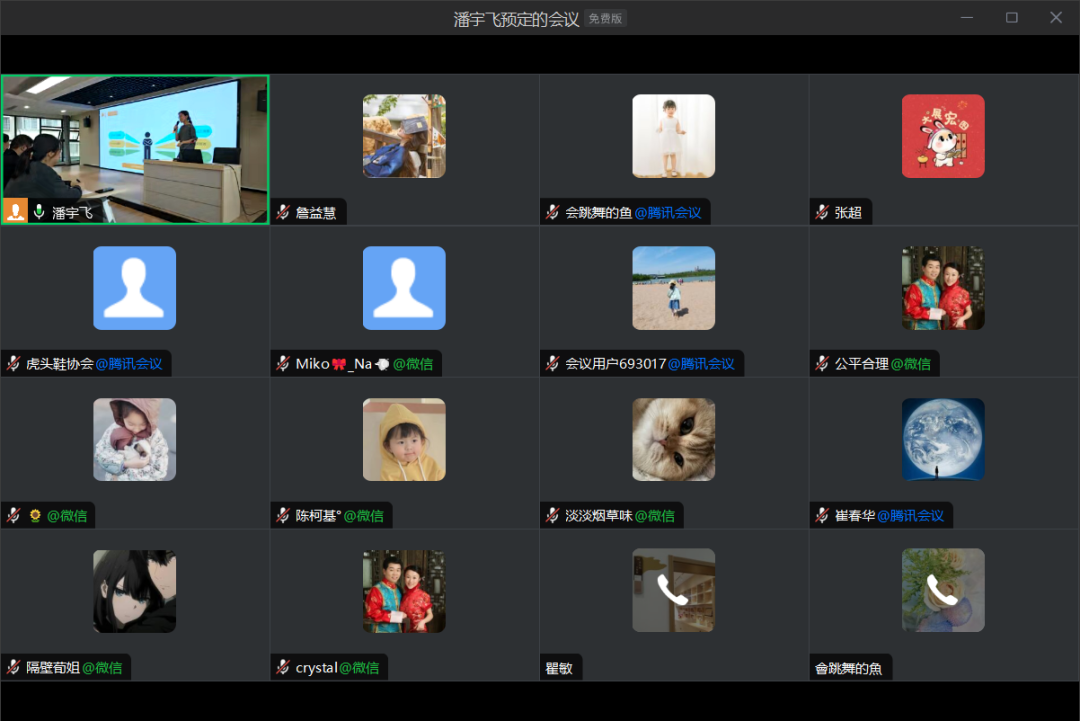The image size is (1080, 721).
Task: Click the couple photo avatar above 公平合理
Action: [x=943, y=288]
